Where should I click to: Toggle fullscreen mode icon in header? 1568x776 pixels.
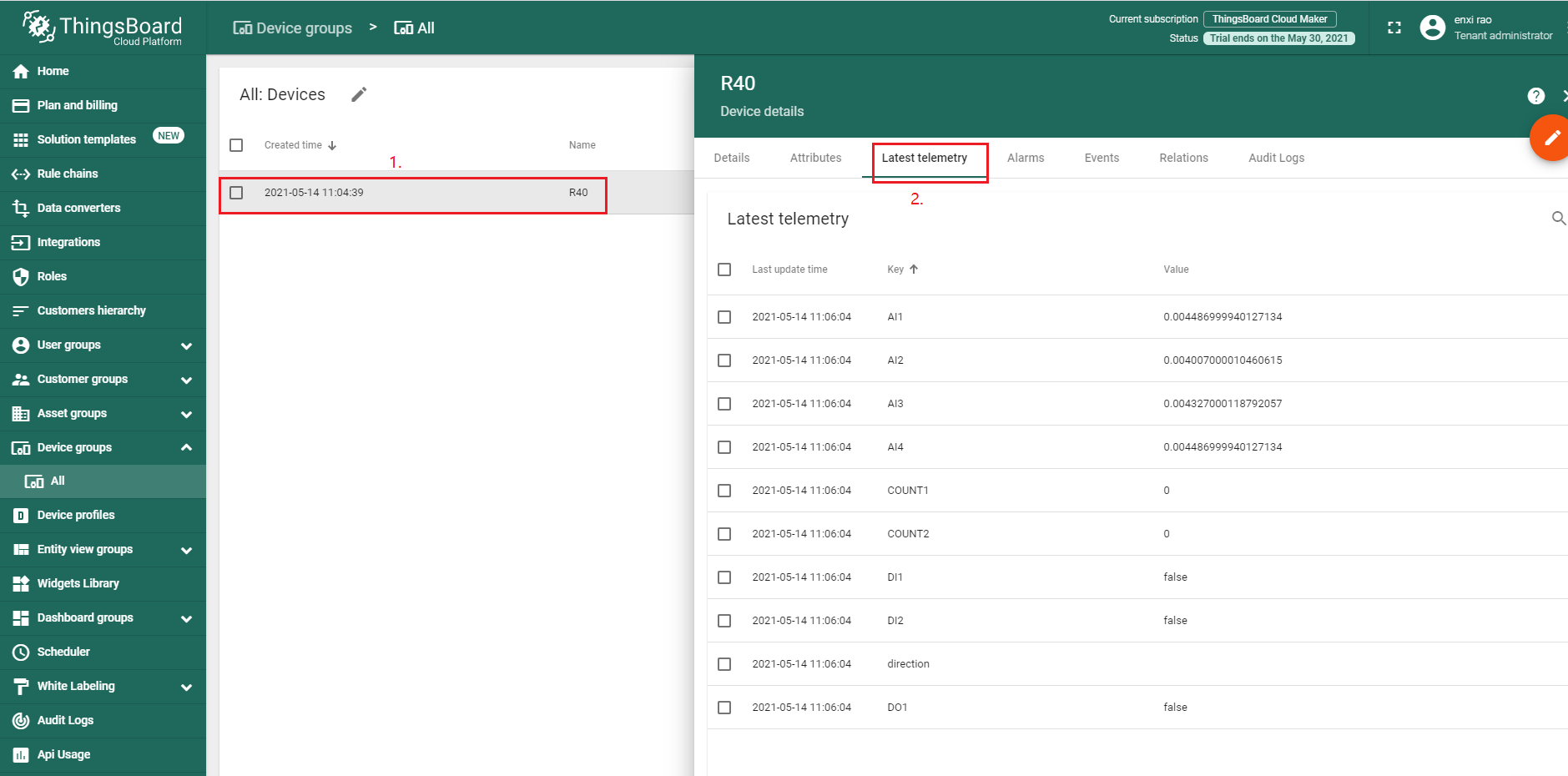click(x=1394, y=28)
